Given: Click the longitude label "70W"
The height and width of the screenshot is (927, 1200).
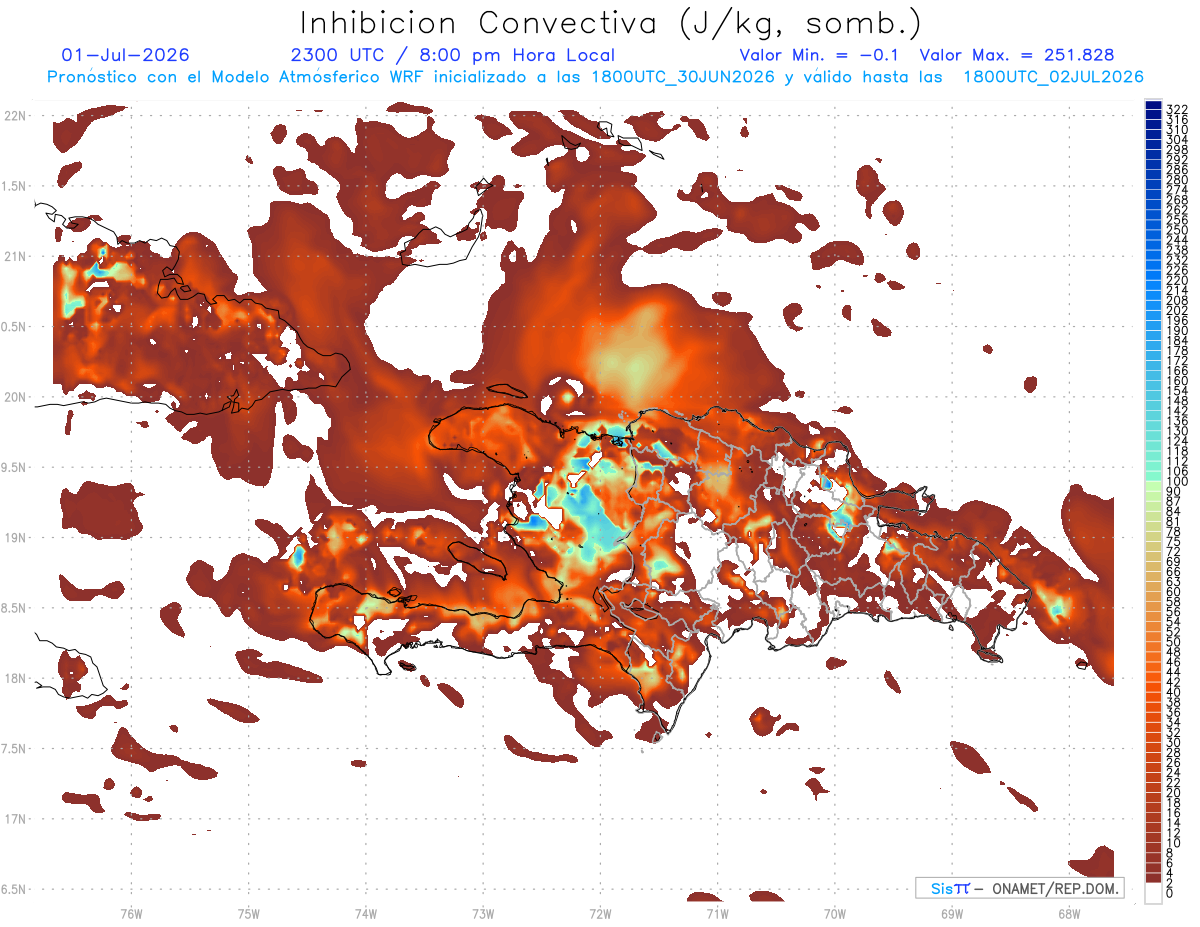Looking at the screenshot, I should tap(835, 913).
